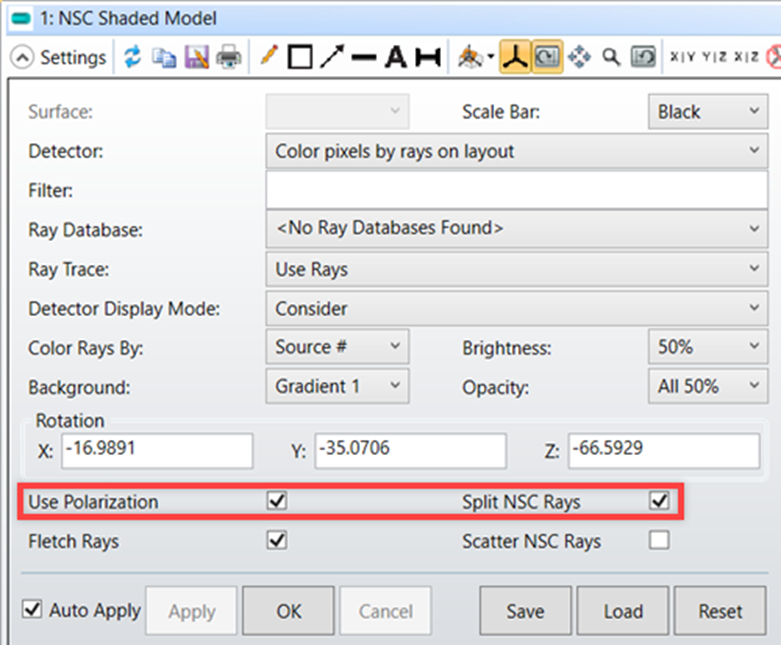Click the OK button
Viewport: 781px width, 645px height.
point(289,611)
